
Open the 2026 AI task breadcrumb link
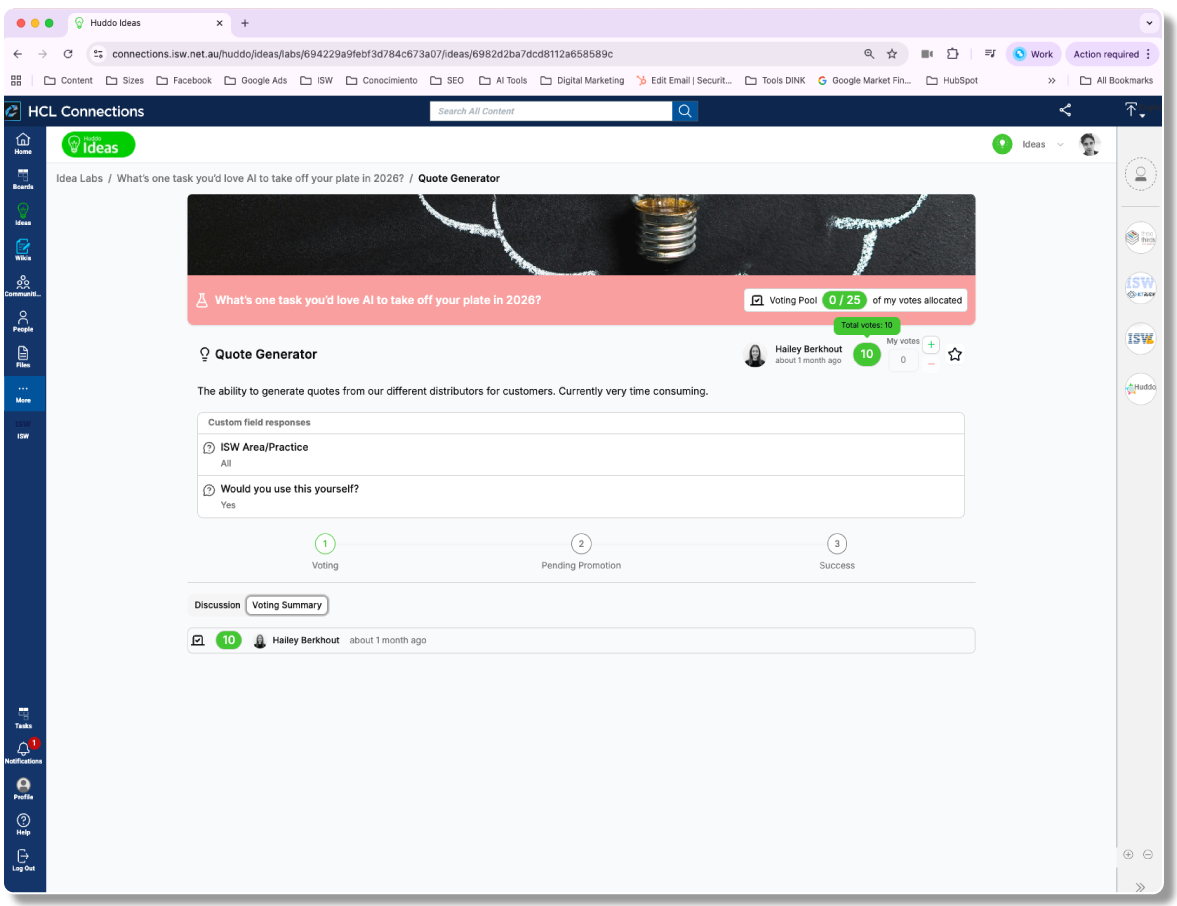coord(260,179)
